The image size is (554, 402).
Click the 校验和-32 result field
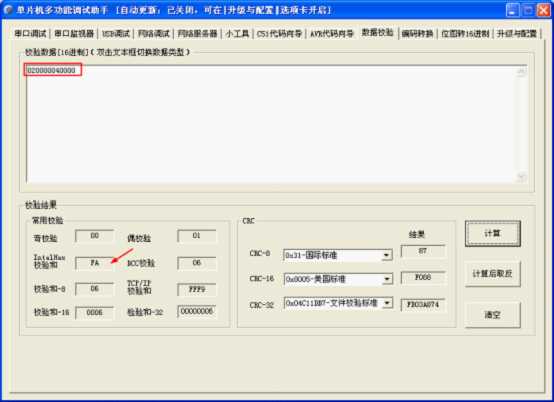(196, 312)
